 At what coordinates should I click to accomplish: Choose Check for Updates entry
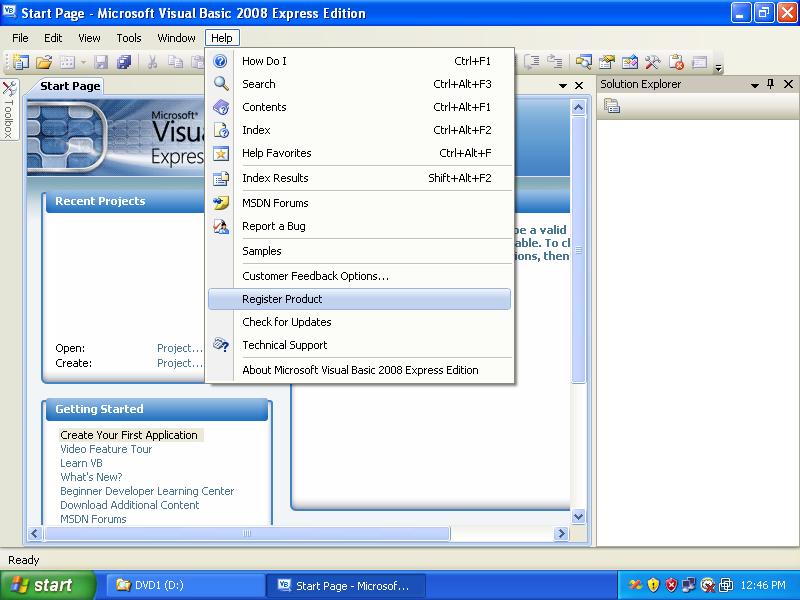click(359, 322)
